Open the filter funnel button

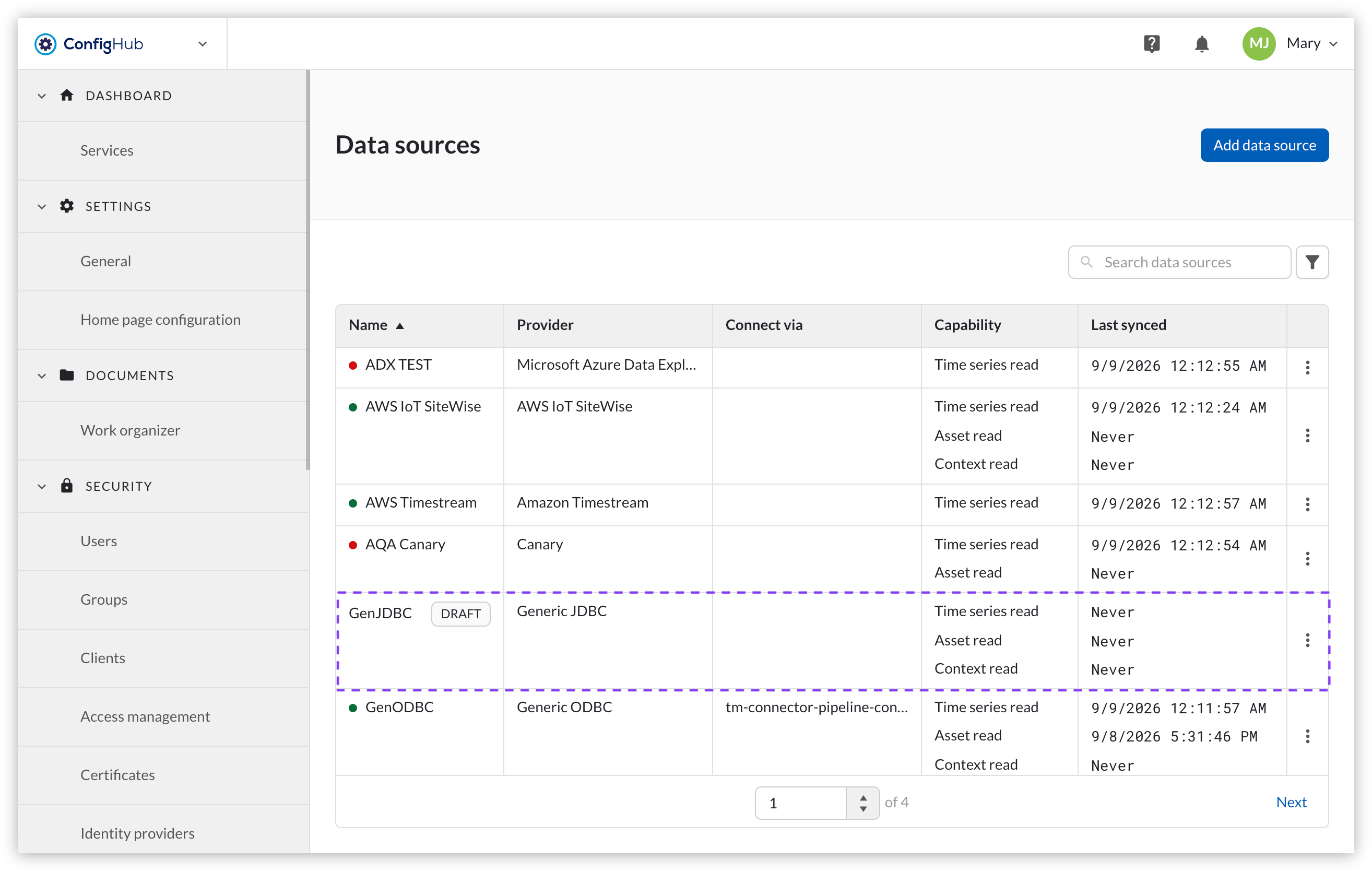1311,262
